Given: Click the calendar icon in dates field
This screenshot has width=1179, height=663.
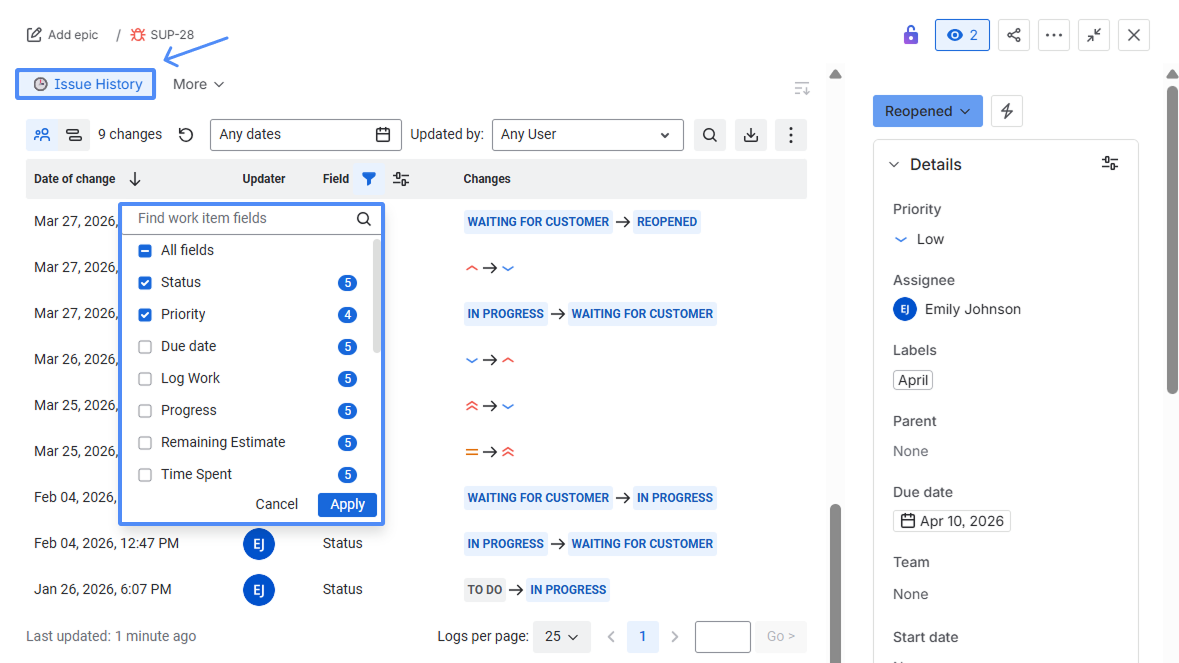Looking at the screenshot, I should 383,135.
